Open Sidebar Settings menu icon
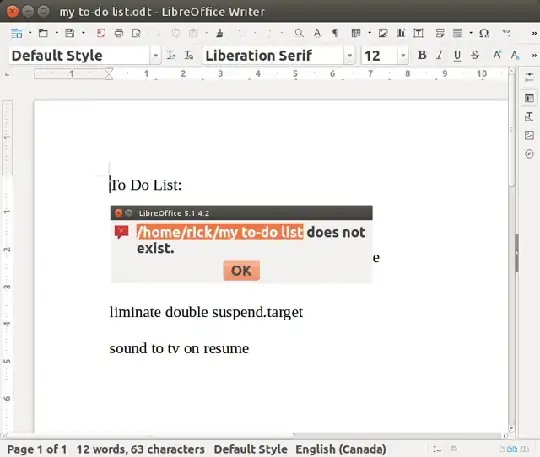The height and width of the screenshot is (457, 540). click(x=529, y=77)
